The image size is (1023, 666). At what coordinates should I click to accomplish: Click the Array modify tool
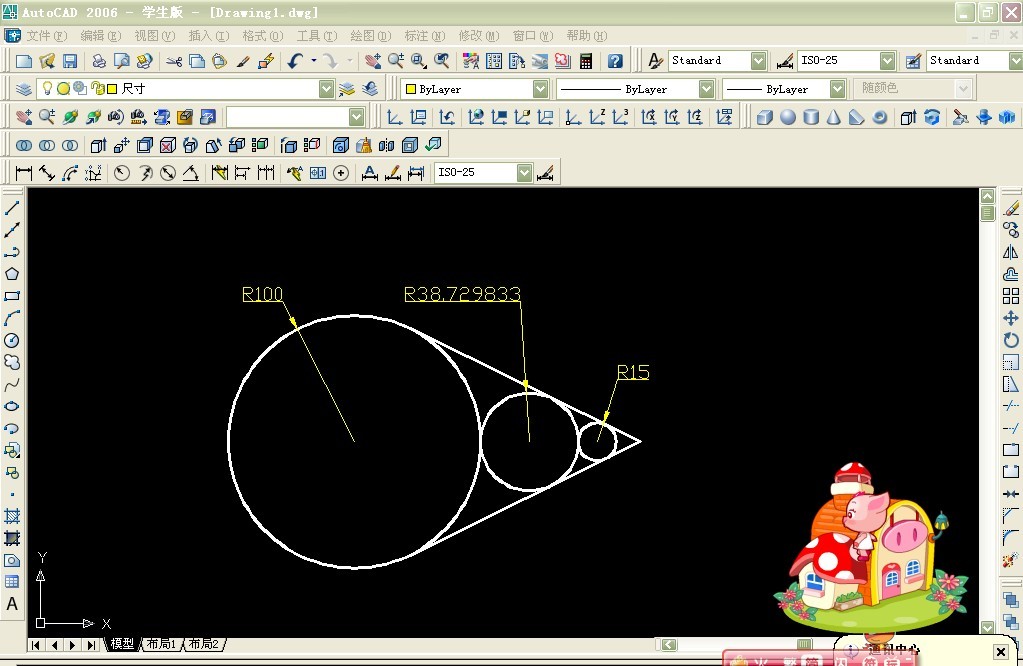[x=1011, y=296]
